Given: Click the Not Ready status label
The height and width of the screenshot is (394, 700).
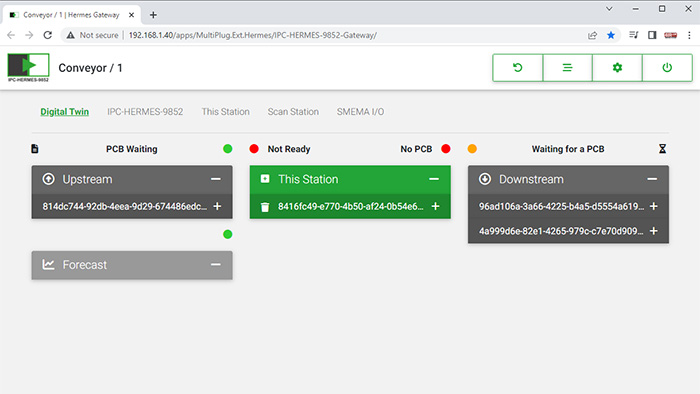Looking at the screenshot, I should tap(289, 149).
